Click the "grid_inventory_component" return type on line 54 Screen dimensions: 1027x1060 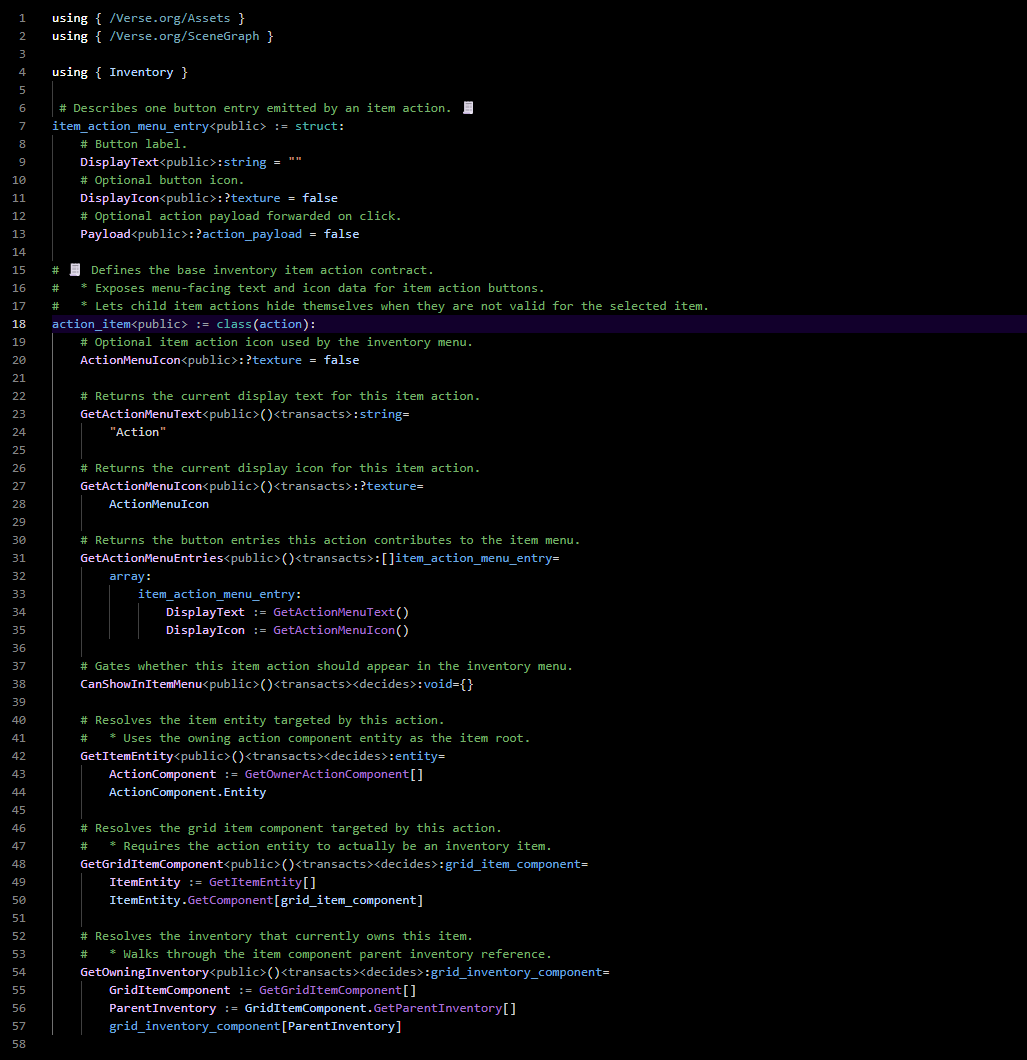(516, 972)
